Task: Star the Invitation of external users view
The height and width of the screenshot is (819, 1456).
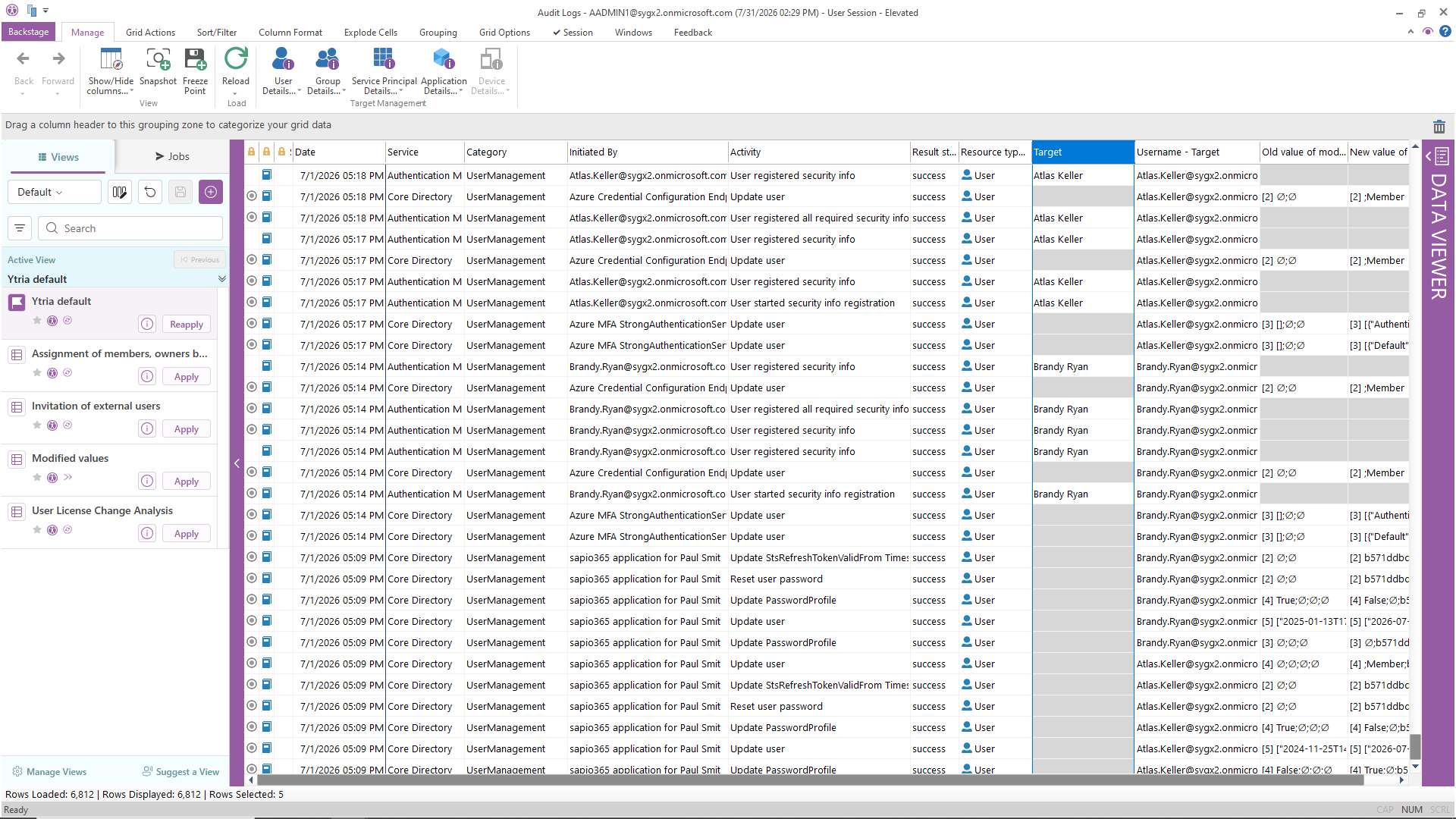Action: pyautogui.click(x=37, y=425)
